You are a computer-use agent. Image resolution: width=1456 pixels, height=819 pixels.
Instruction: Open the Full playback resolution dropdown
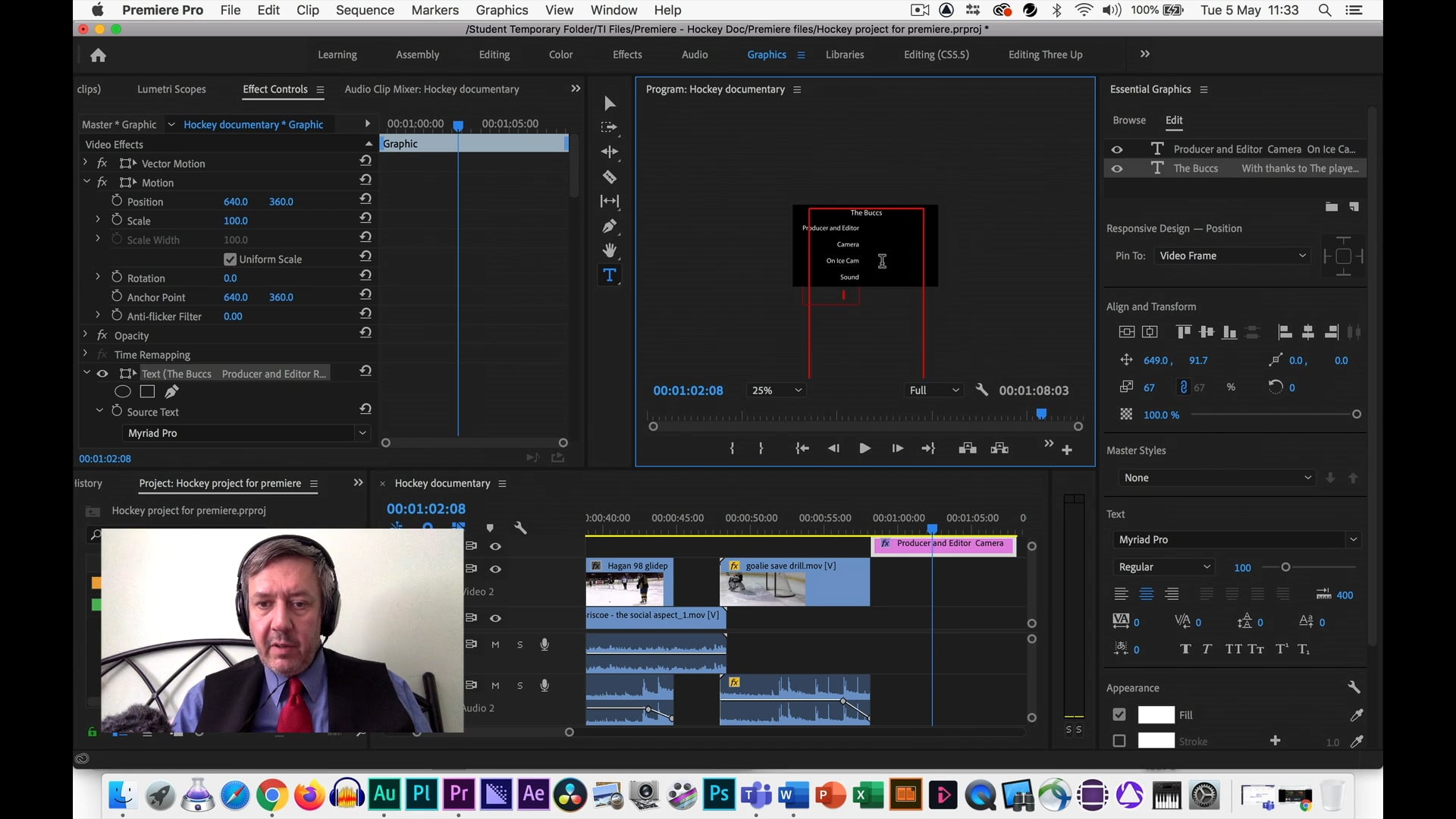[934, 390]
